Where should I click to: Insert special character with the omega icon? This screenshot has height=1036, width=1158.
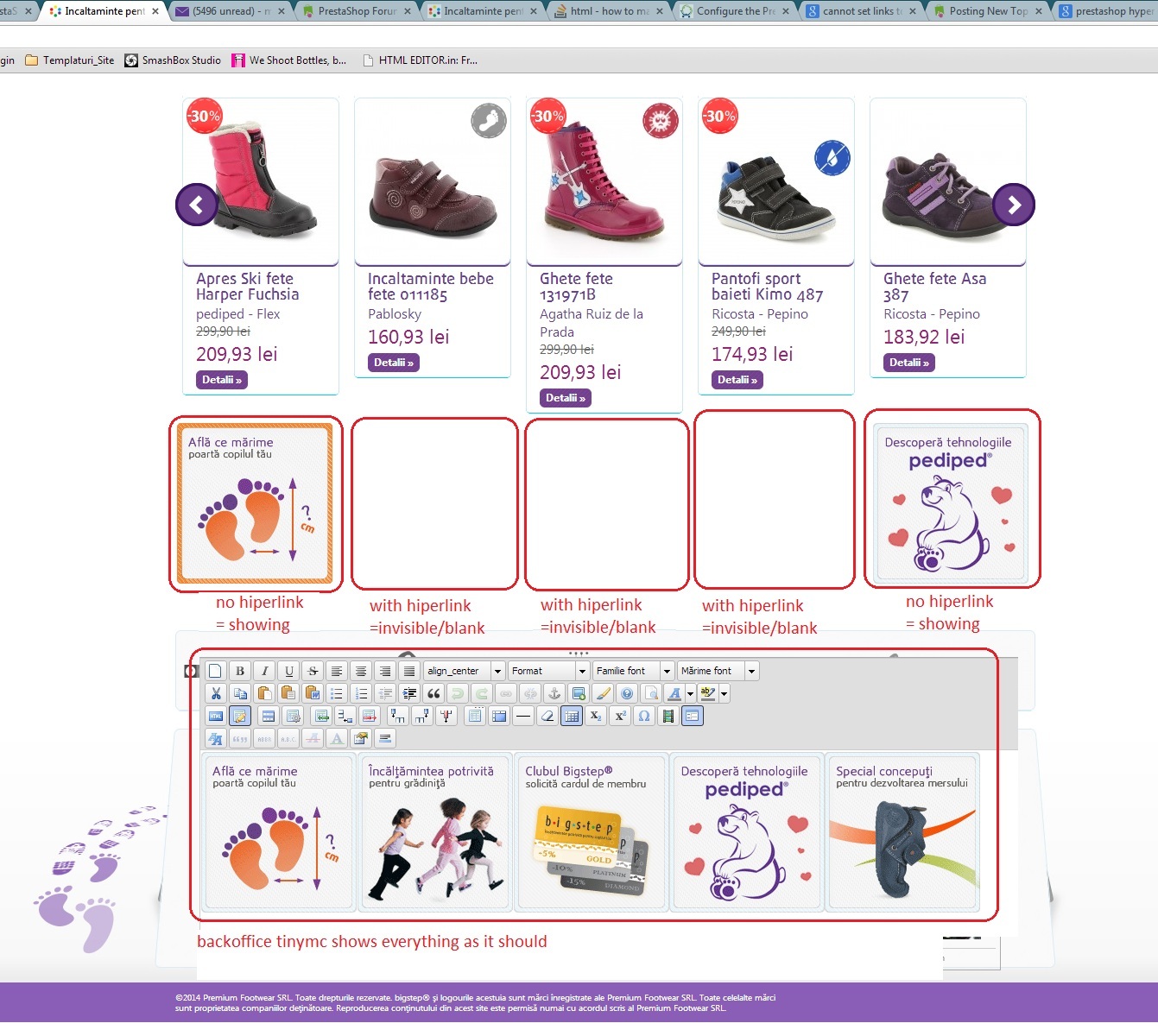[x=644, y=716]
